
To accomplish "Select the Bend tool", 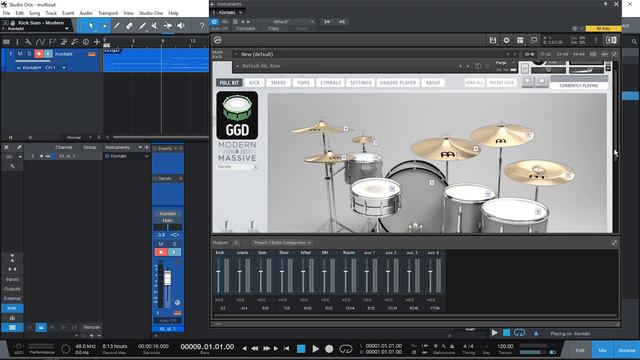I will tap(168, 26).
